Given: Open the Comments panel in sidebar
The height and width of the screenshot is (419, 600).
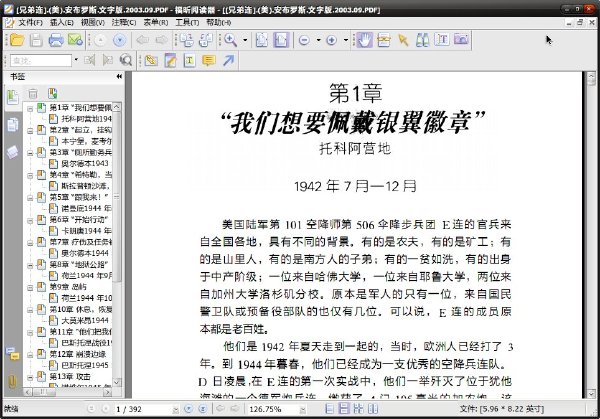Looking at the screenshot, I should (12, 354).
